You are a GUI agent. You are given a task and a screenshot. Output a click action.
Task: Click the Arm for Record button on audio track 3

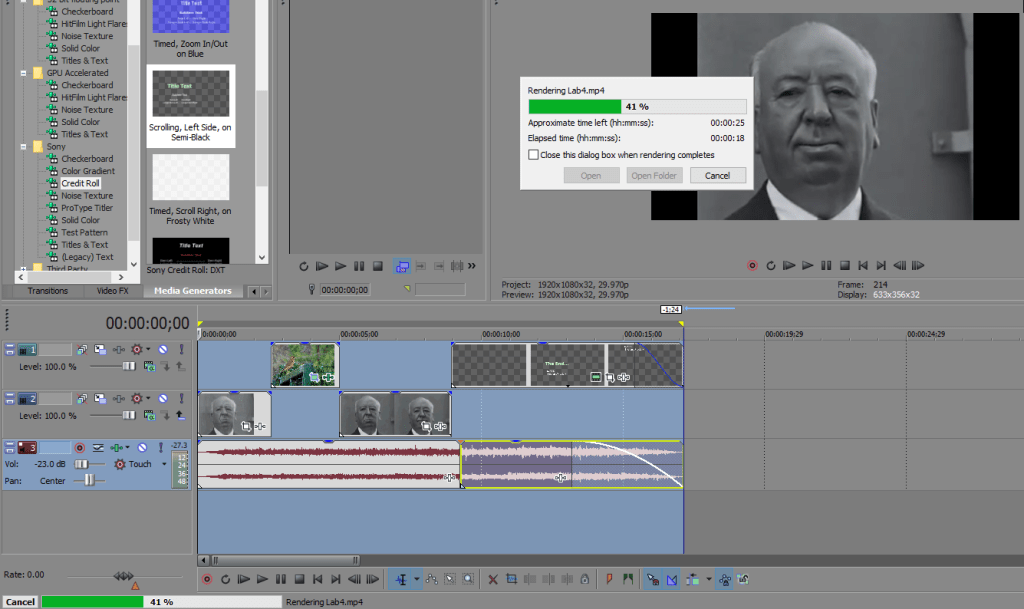pos(79,447)
